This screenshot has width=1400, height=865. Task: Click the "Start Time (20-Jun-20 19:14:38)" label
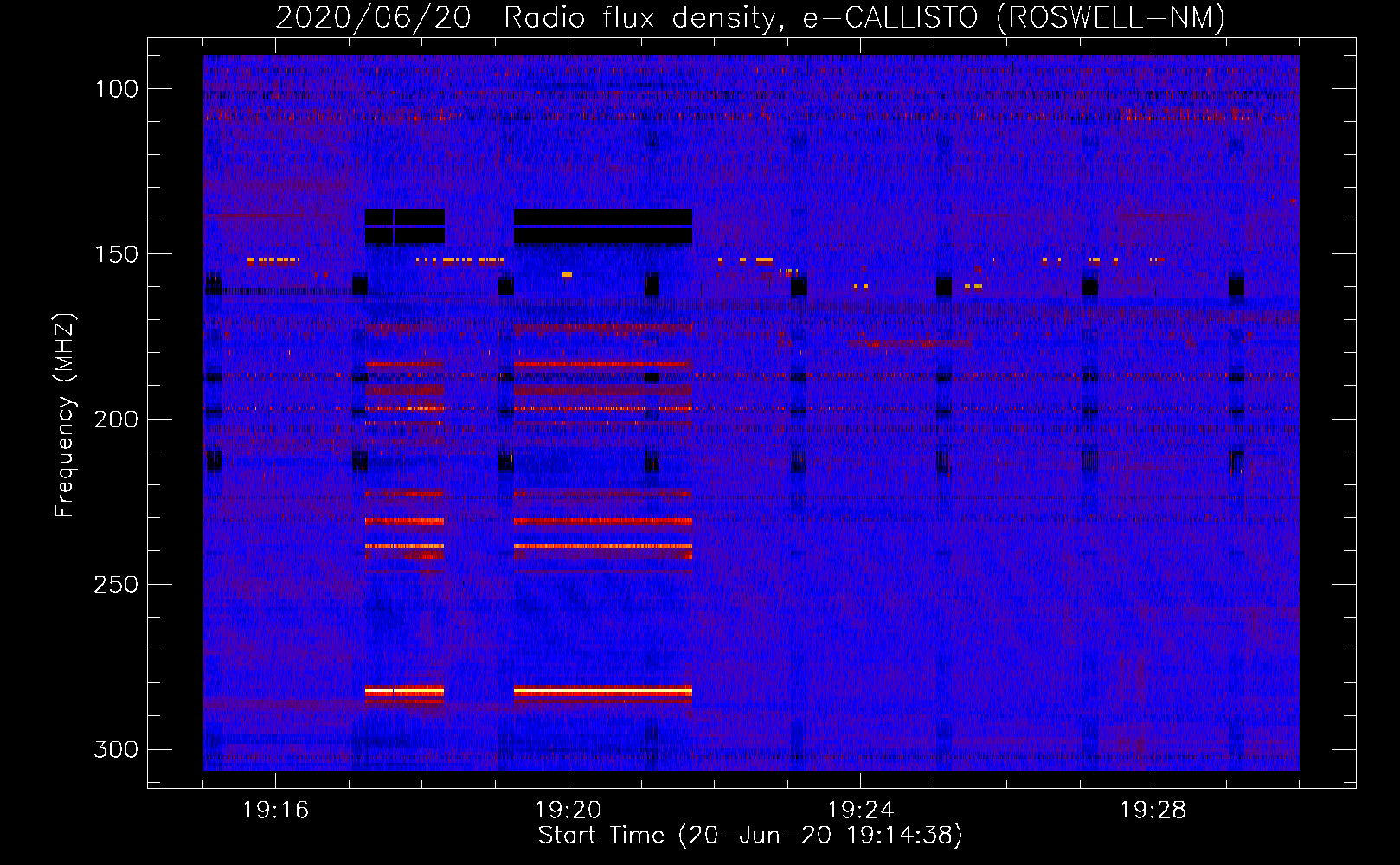point(750,836)
